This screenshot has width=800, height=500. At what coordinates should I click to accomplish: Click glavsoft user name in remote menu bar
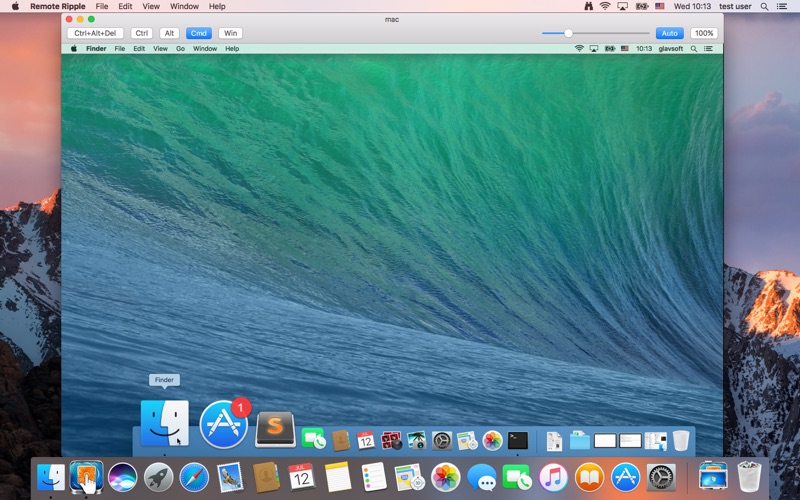[670, 48]
